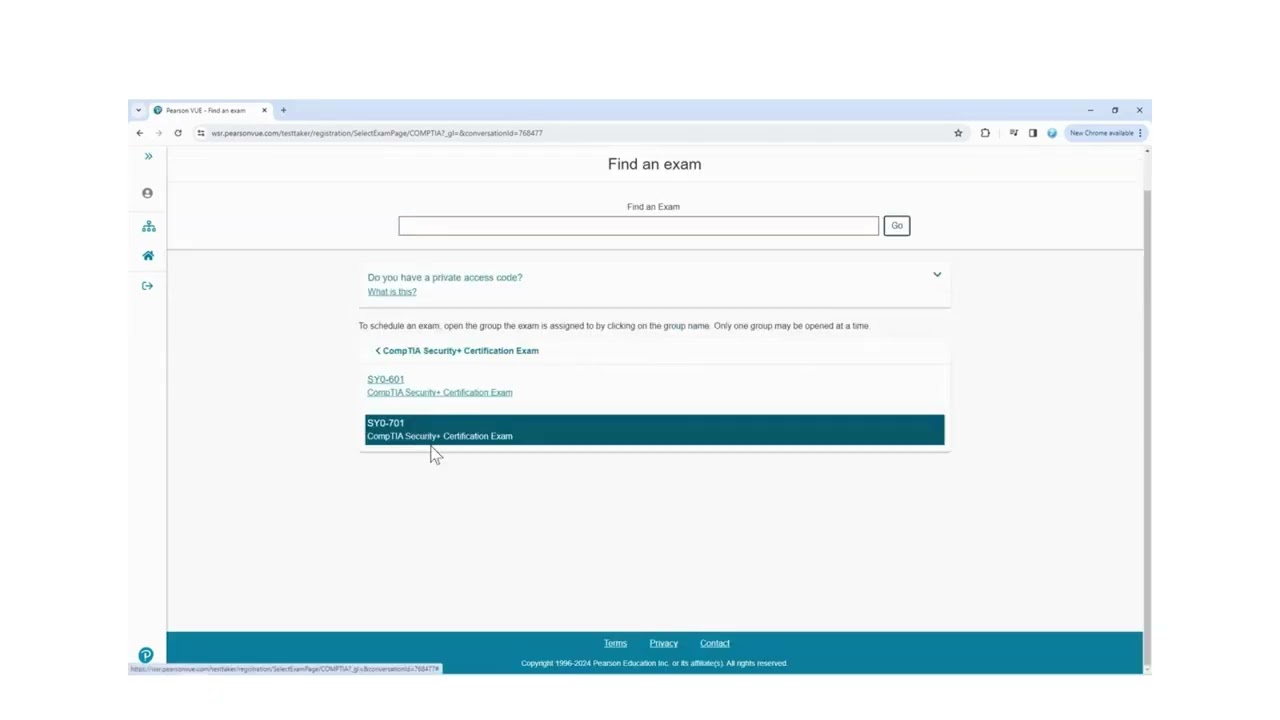Click the browser forward arrow
The image size is (1280, 720).
click(158, 133)
